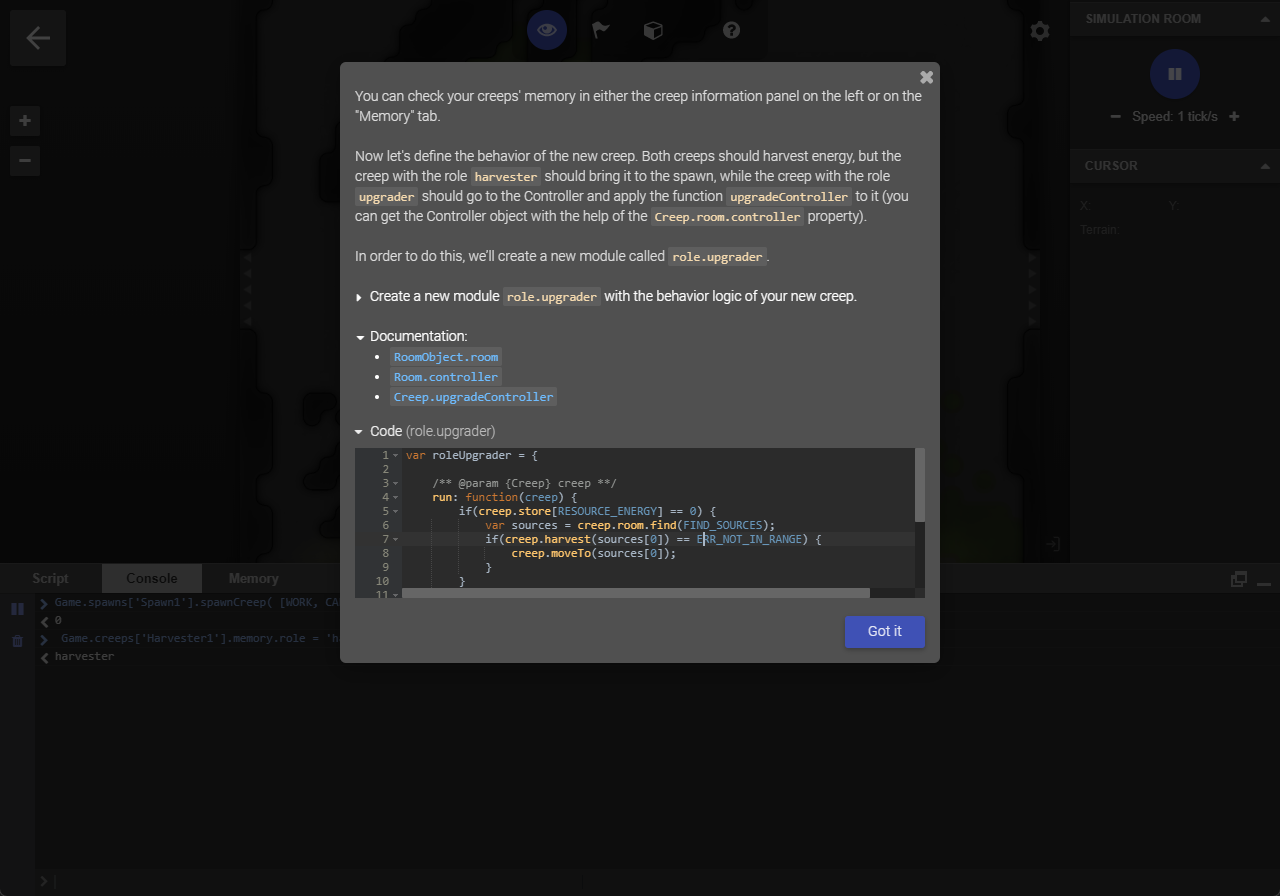Zoom out the room view with minus
Viewport: 1280px width, 896px height.
point(25,160)
